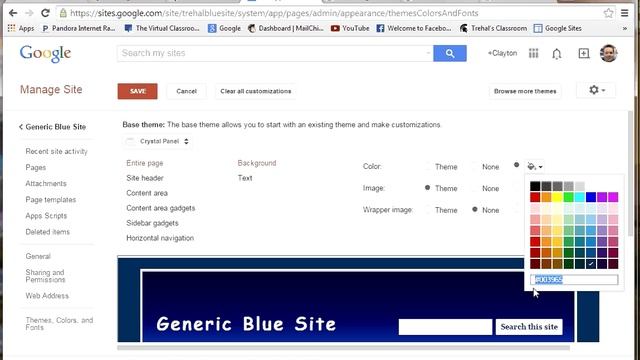Select None for Wrapper image
Image resolution: width=640 pixels, height=360 pixels.
tap(474, 209)
